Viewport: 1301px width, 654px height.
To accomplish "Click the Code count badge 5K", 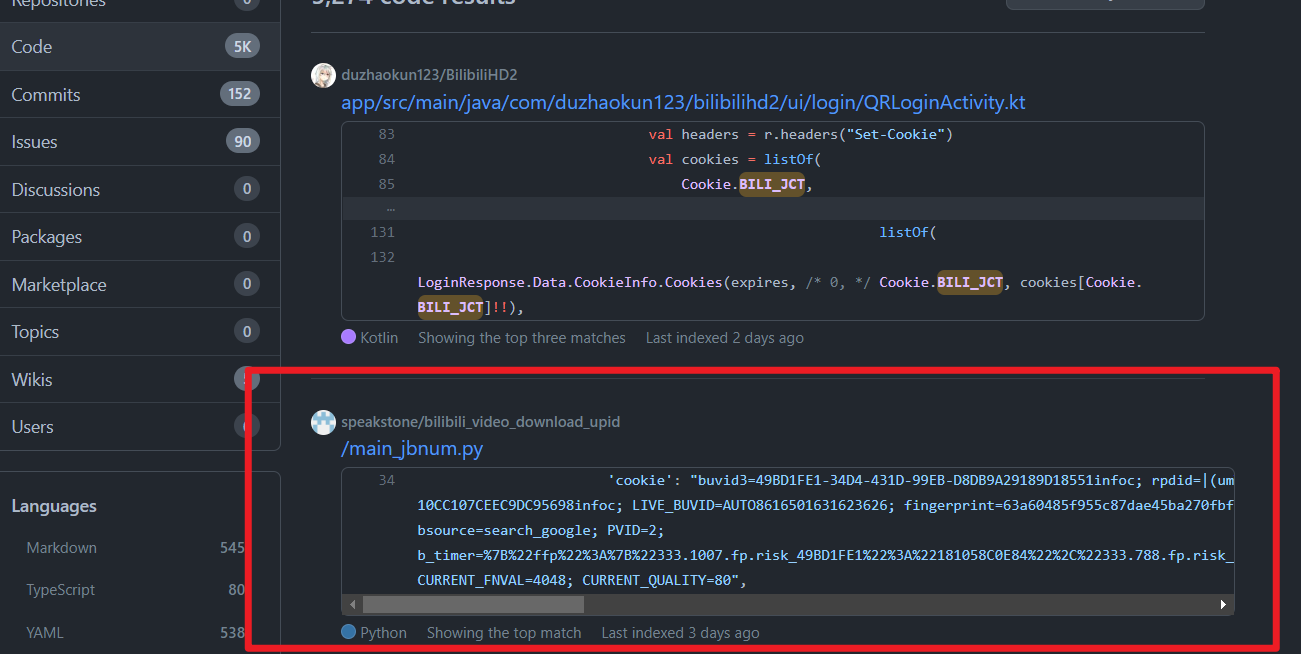I will pos(242,46).
